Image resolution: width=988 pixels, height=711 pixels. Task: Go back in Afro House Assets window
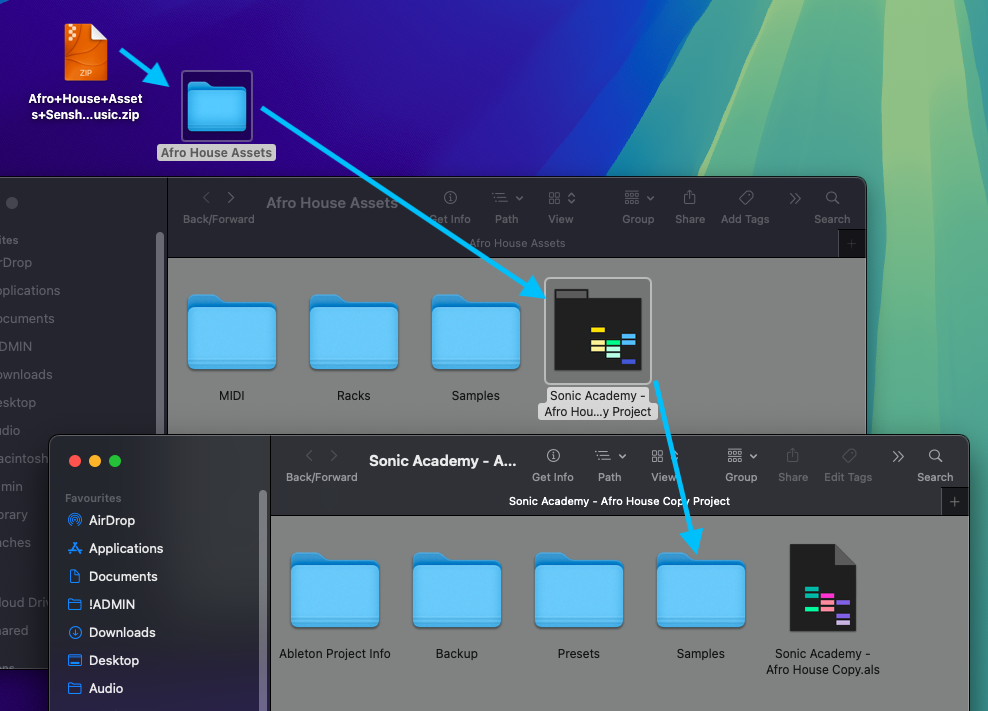pyautogui.click(x=207, y=198)
